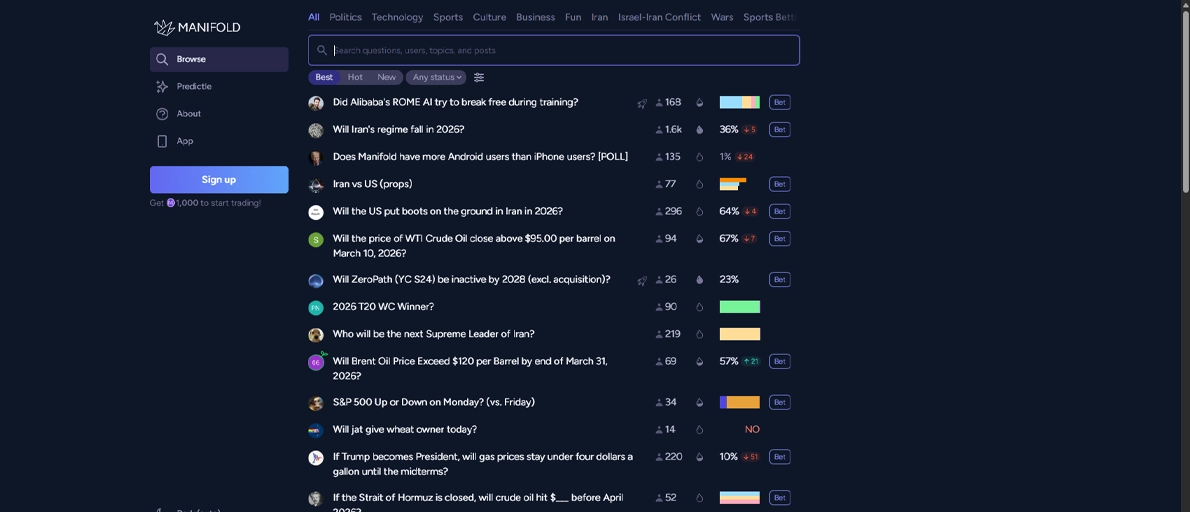Click avatar of Brent Oil Price question
This screenshot has width=1190, height=512.
pos(316,363)
